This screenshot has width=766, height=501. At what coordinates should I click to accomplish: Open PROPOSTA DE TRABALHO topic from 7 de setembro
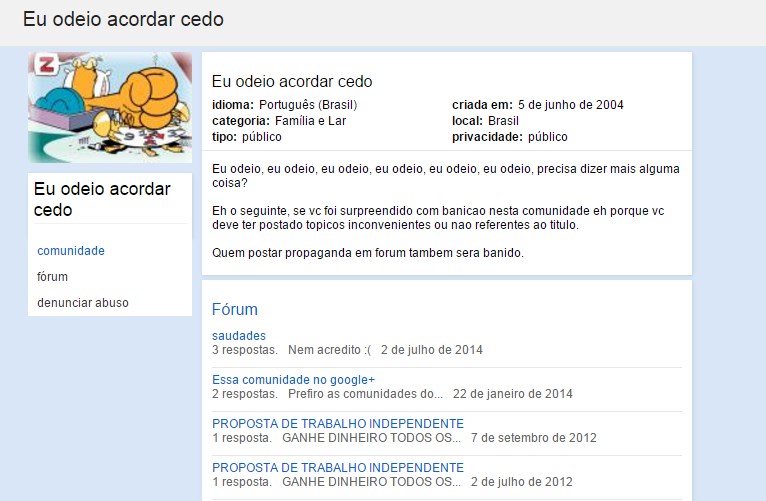(338, 424)
